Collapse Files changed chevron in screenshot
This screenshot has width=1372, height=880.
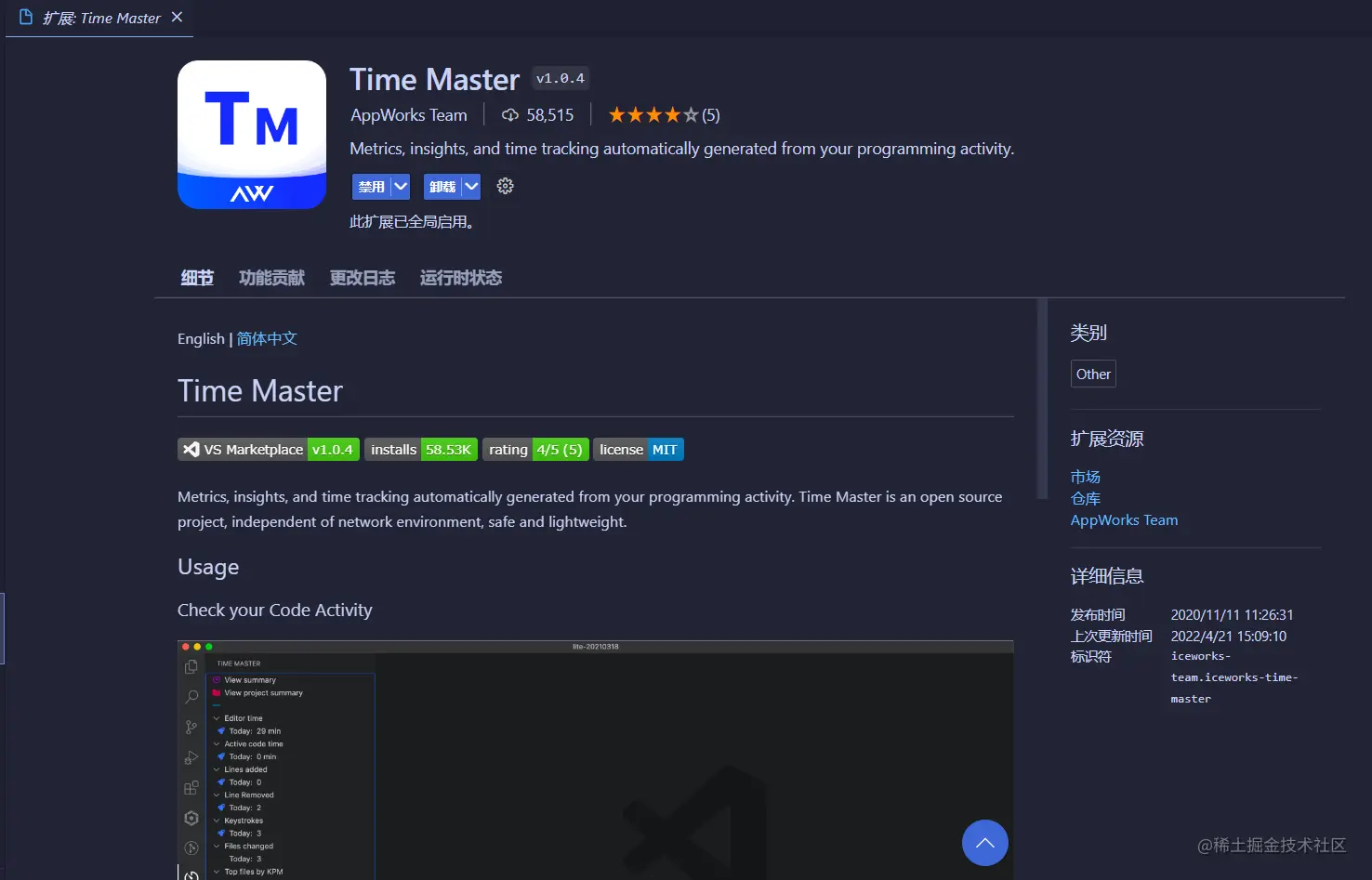[217, 847]
